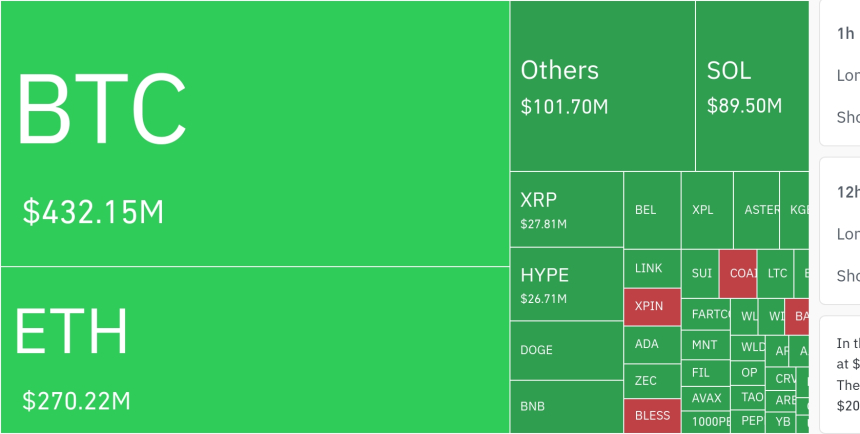Select the red BLESS tile
The height and width of the screenshot is (434, 860).
[x=652, y=416]
